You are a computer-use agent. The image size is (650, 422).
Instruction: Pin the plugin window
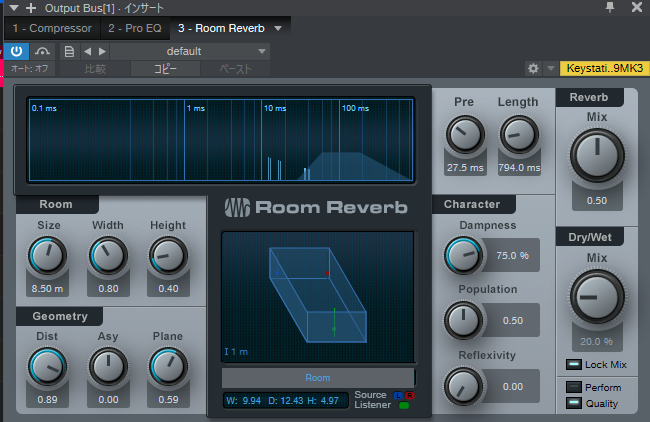point(610,7)
